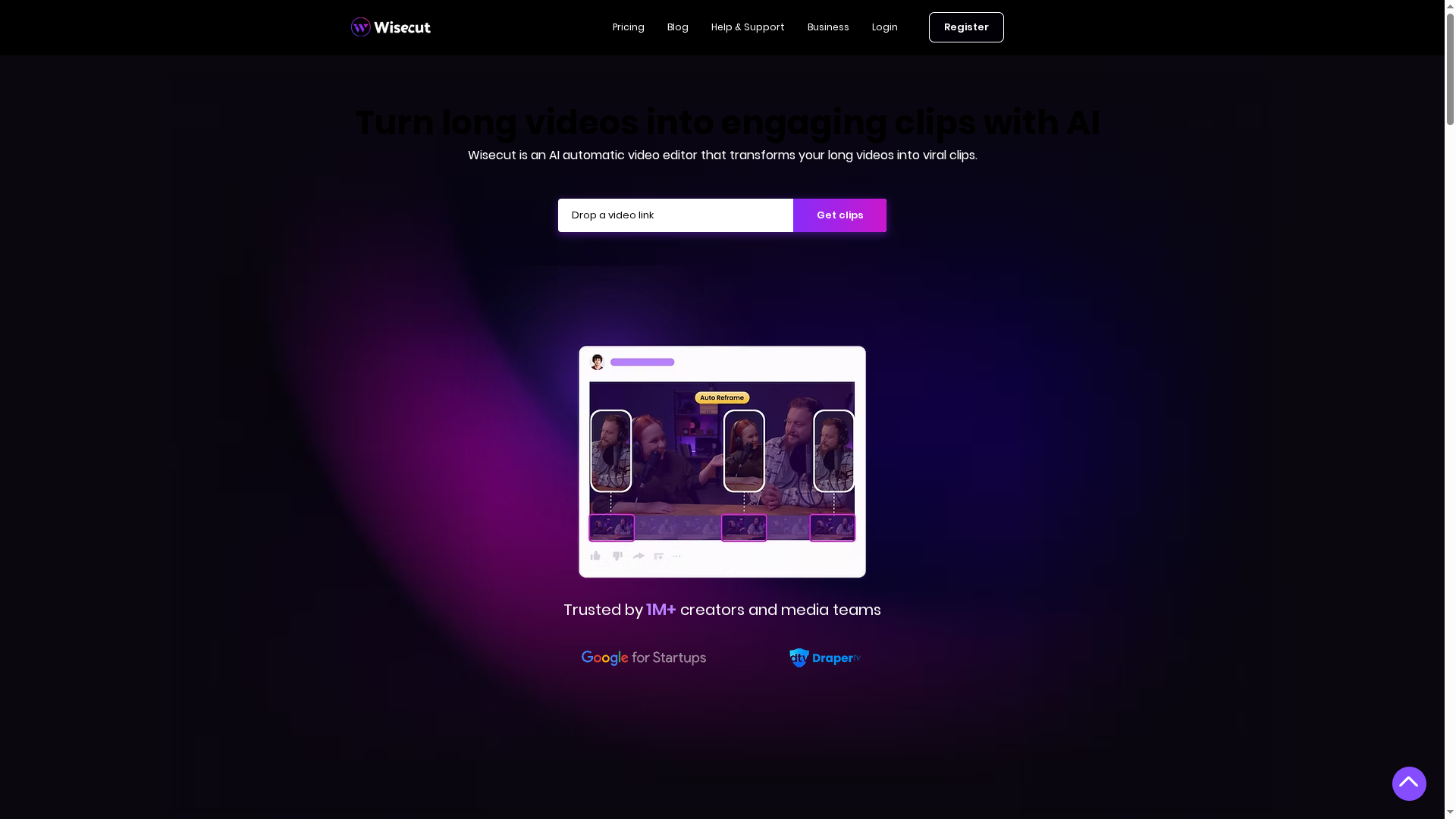The image size is (1456, 819).
Task: Click the thumbs-up icon under the preview
Action: (596, 556)
